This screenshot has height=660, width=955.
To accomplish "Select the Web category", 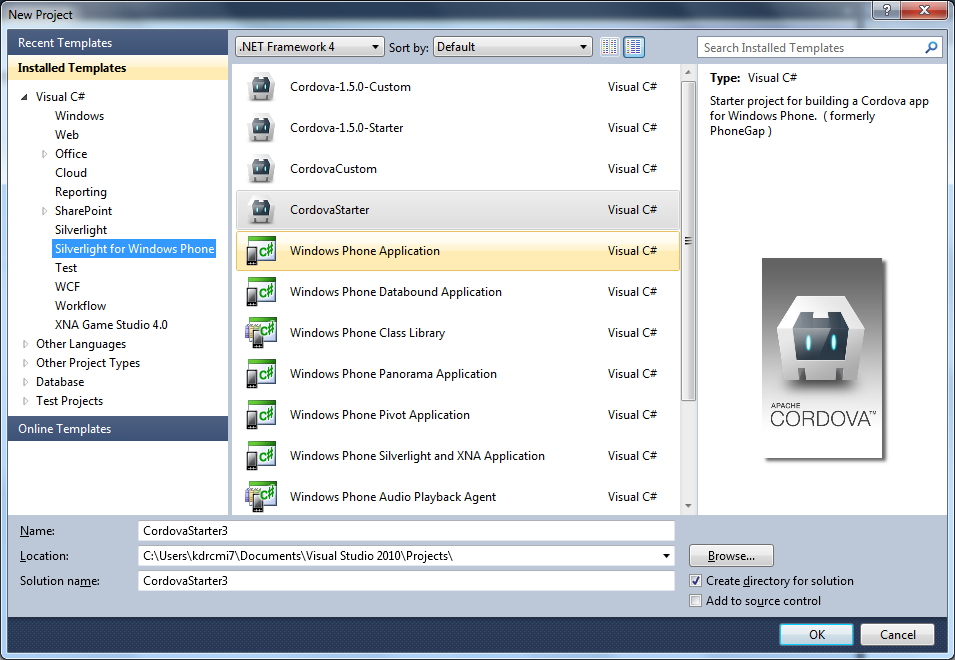I will pyautogui.click(x=67, y=135).
